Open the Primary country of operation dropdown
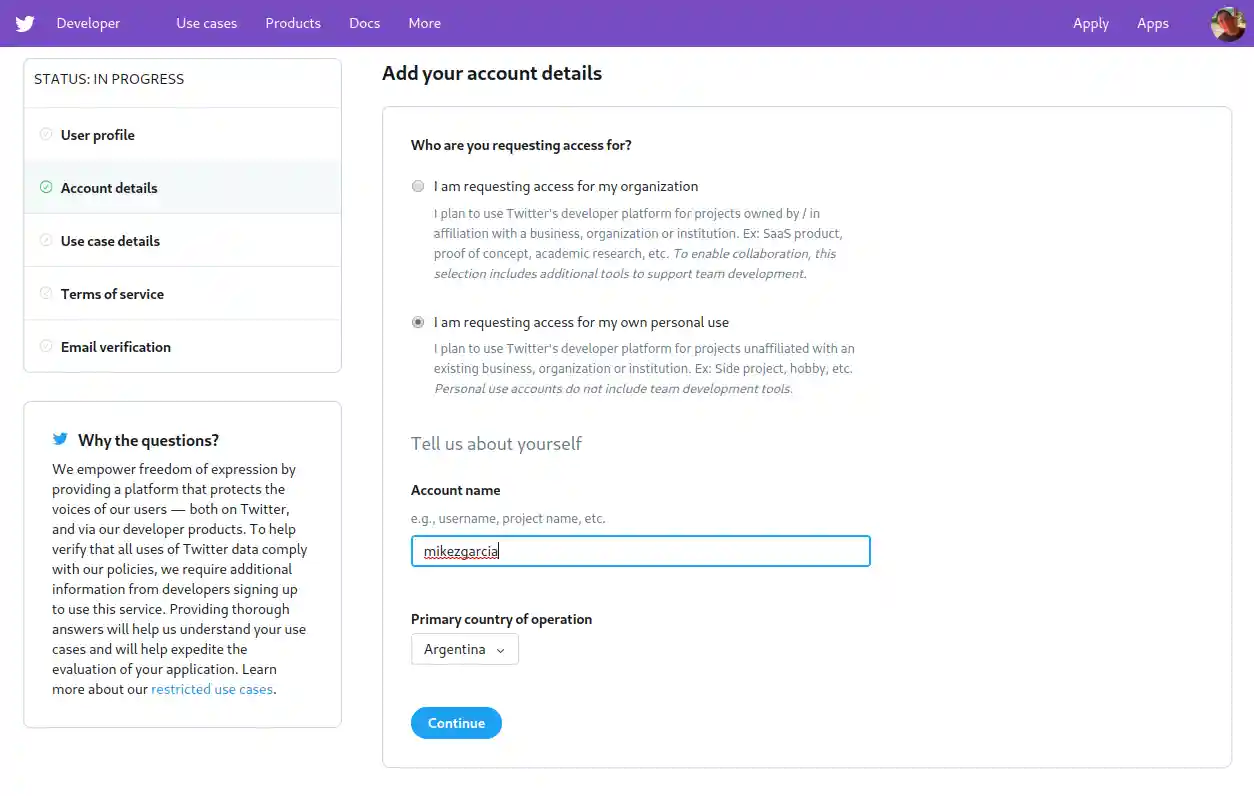This screenshot has width=1254, height=796. pyautogui.click(x=464, y=649)
